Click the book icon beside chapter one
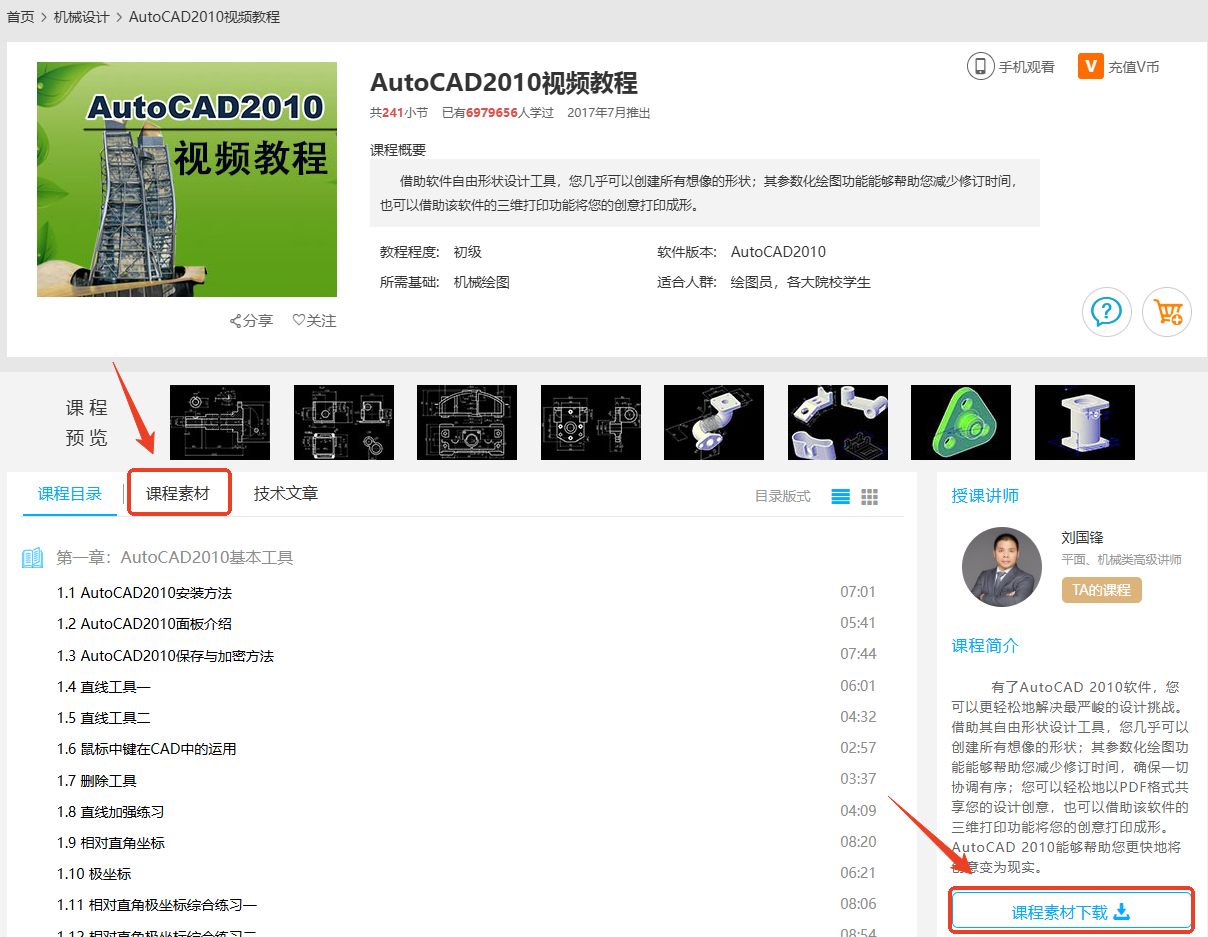 point(33,558)
